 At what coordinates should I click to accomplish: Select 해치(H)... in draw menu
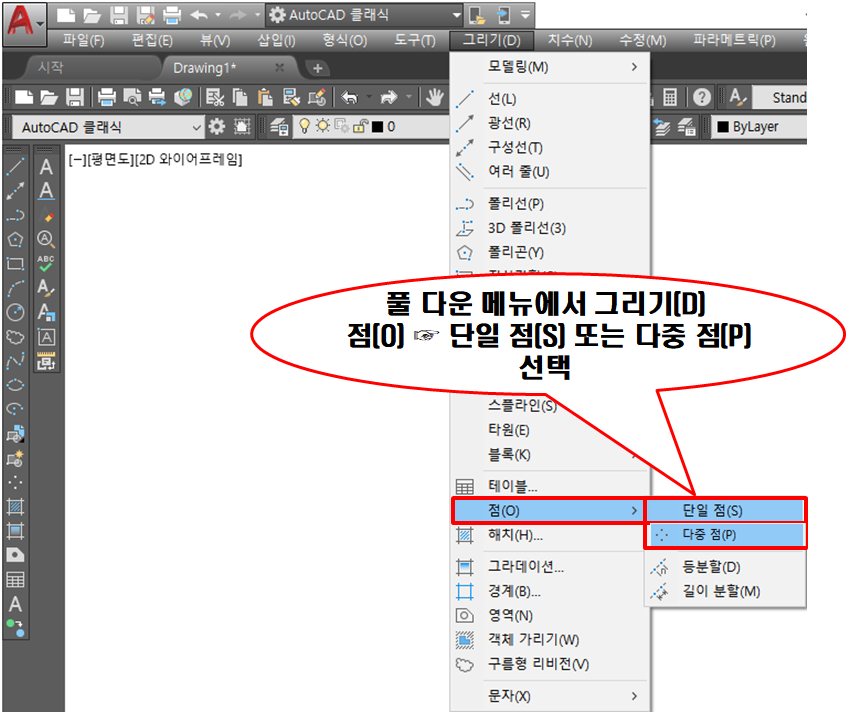[x=550, y=535]
